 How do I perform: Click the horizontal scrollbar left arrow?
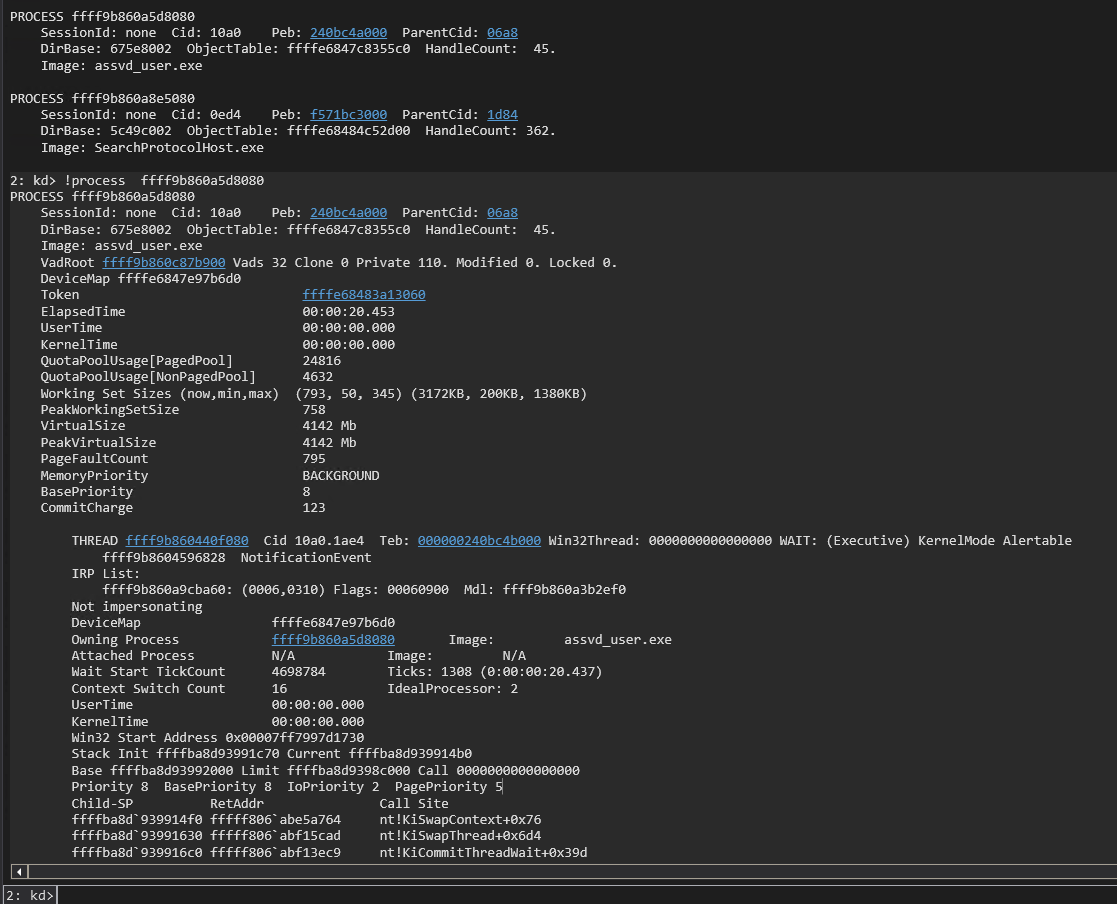[17, 872]
